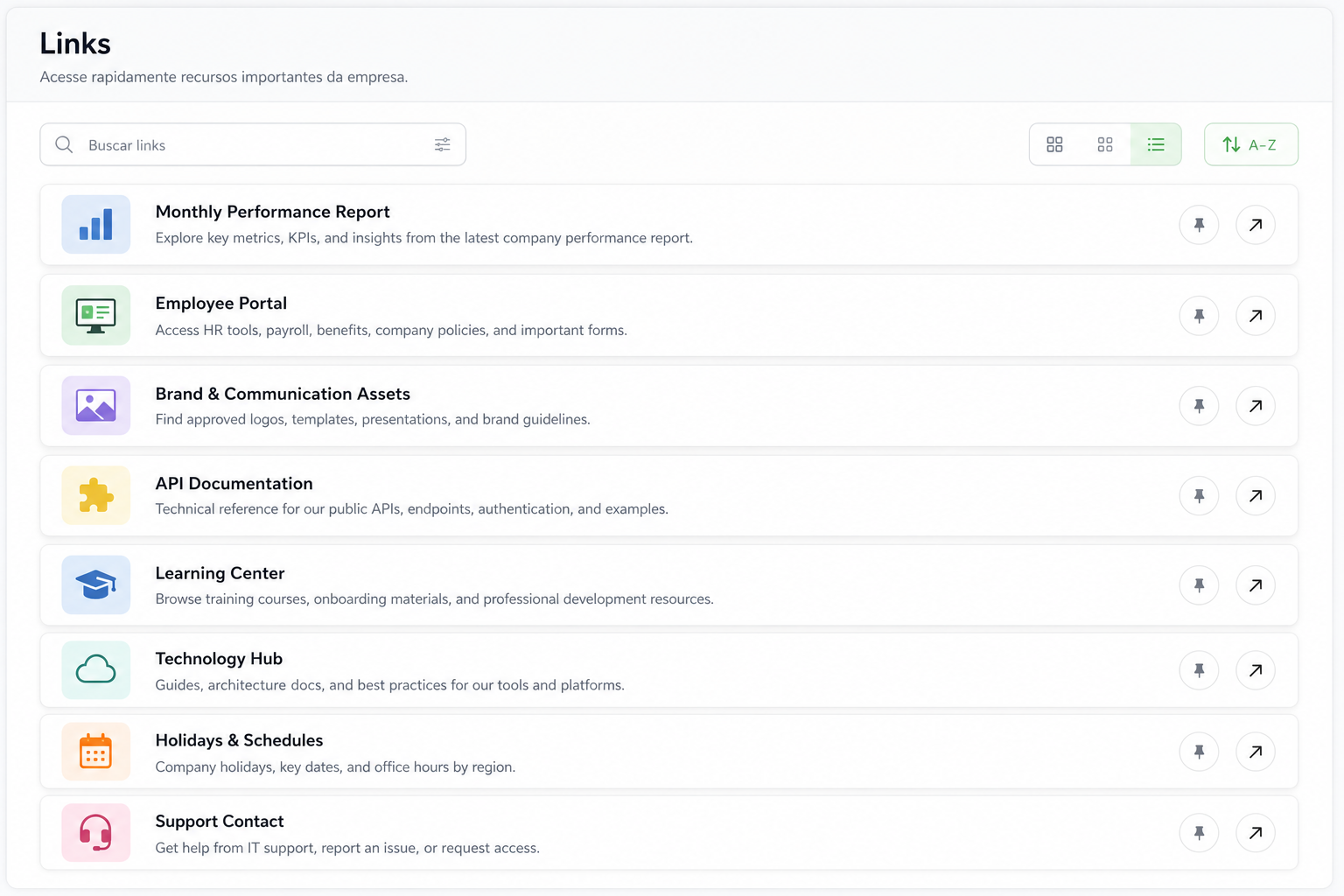This screenshot has height=896, width=1344.
Task: Open Brand & Communication Assets title
Action: (283, 395)
